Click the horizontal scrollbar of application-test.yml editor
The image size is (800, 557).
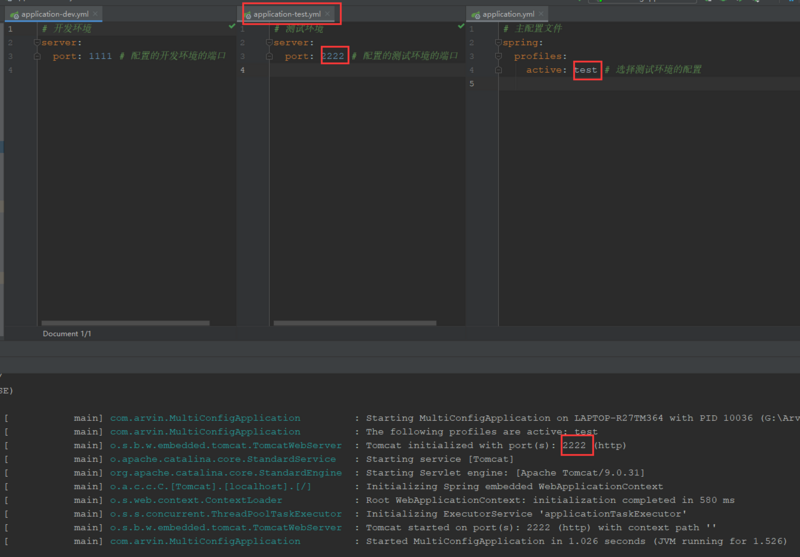(x=355, y=323)
